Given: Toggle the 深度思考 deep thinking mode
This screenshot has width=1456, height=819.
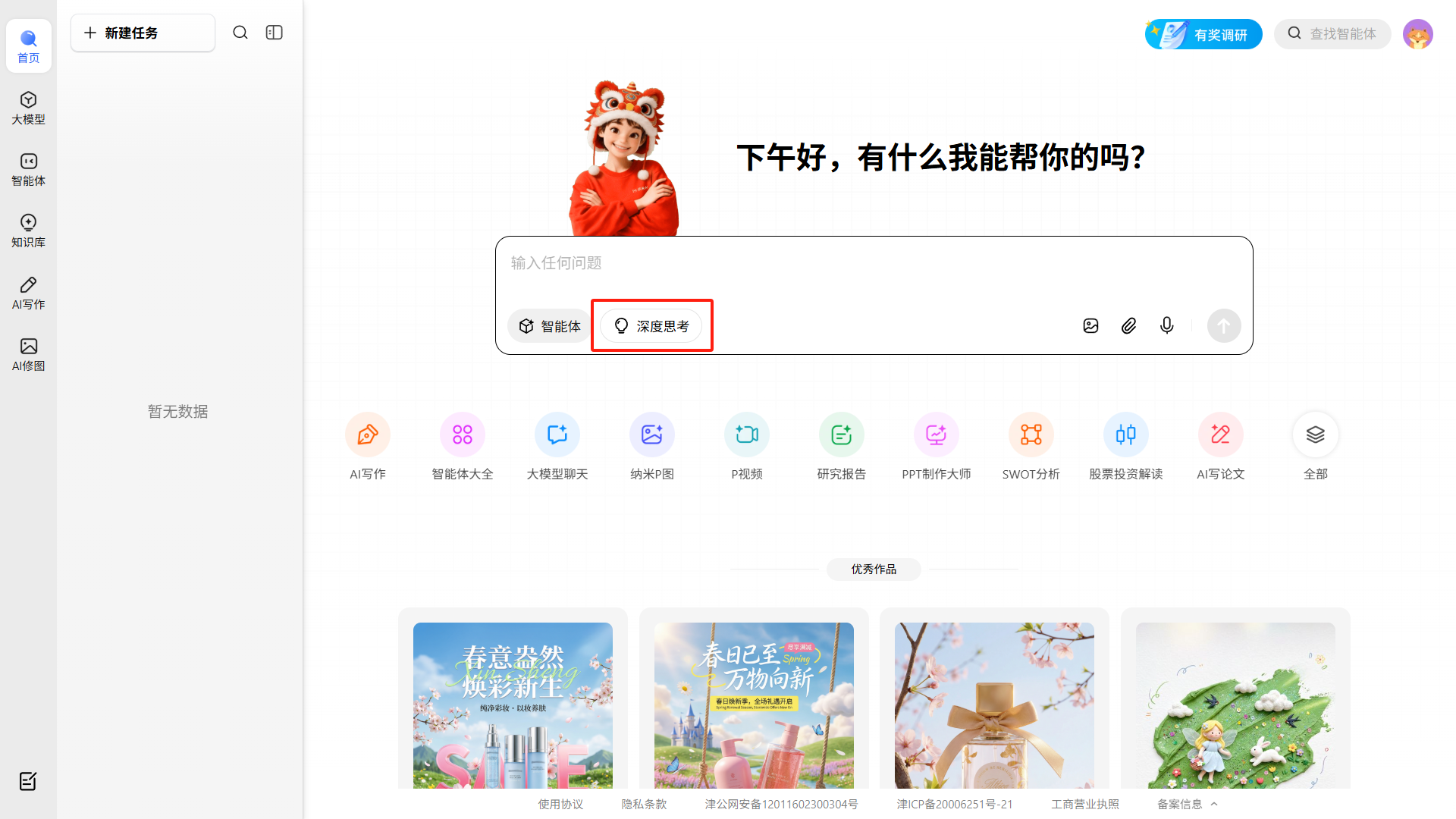Looking at the screenshot, I should click(651, 326).
